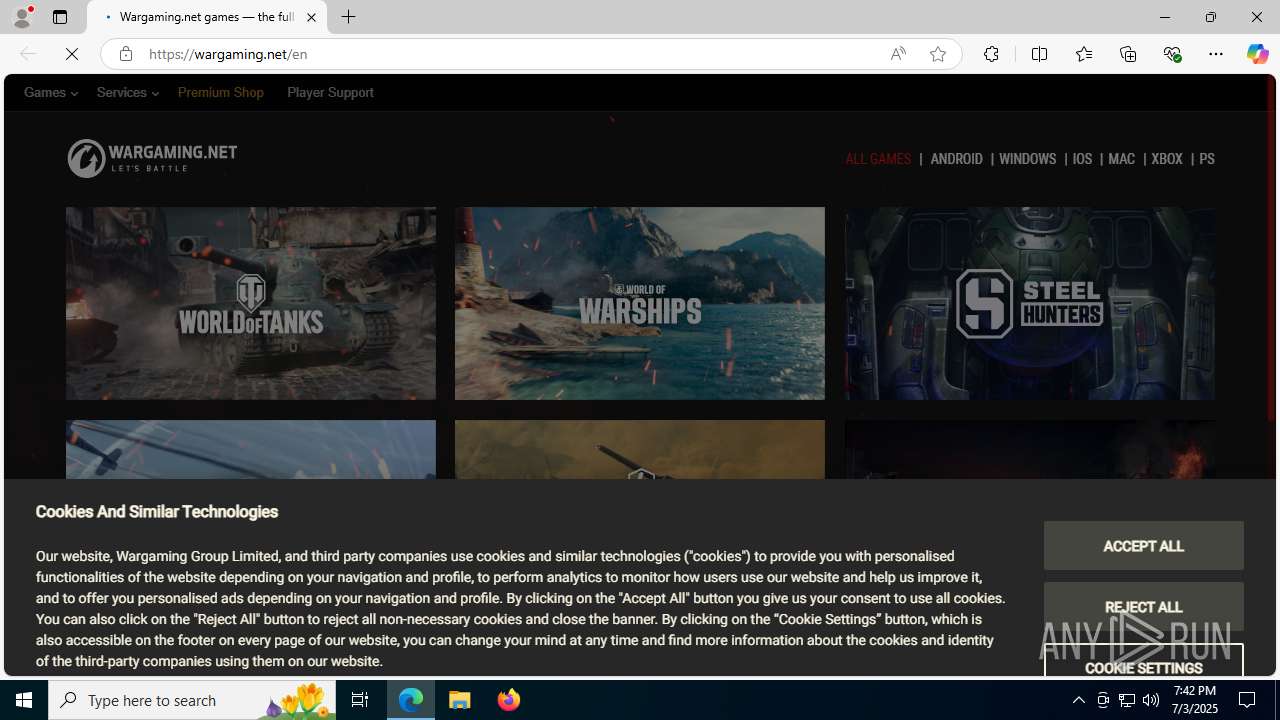The image size is (1280, 720).
Task: Open Tab actions menu icon
Action: pos(60,17)
